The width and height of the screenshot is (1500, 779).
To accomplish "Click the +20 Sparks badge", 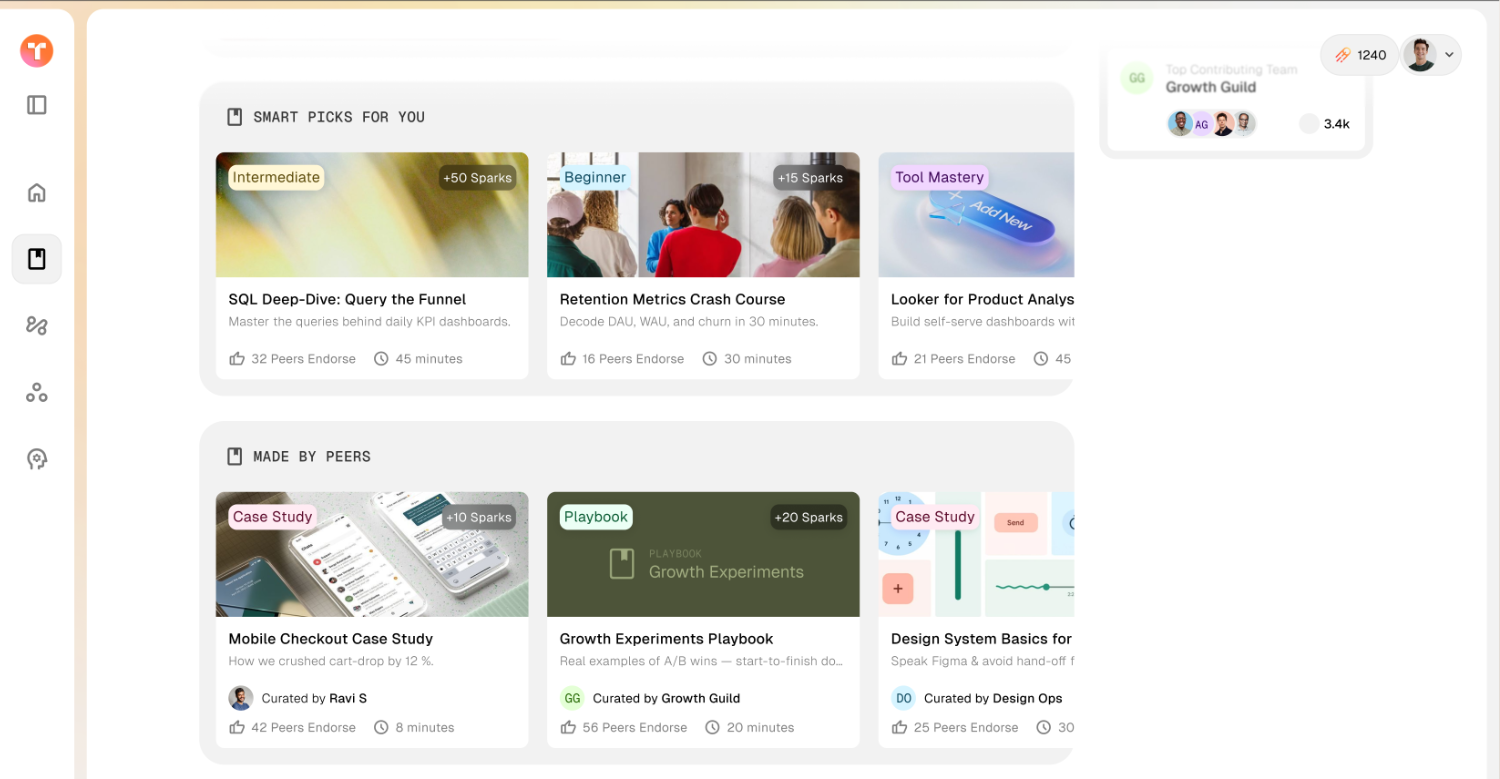I will (x=809, y=517).
